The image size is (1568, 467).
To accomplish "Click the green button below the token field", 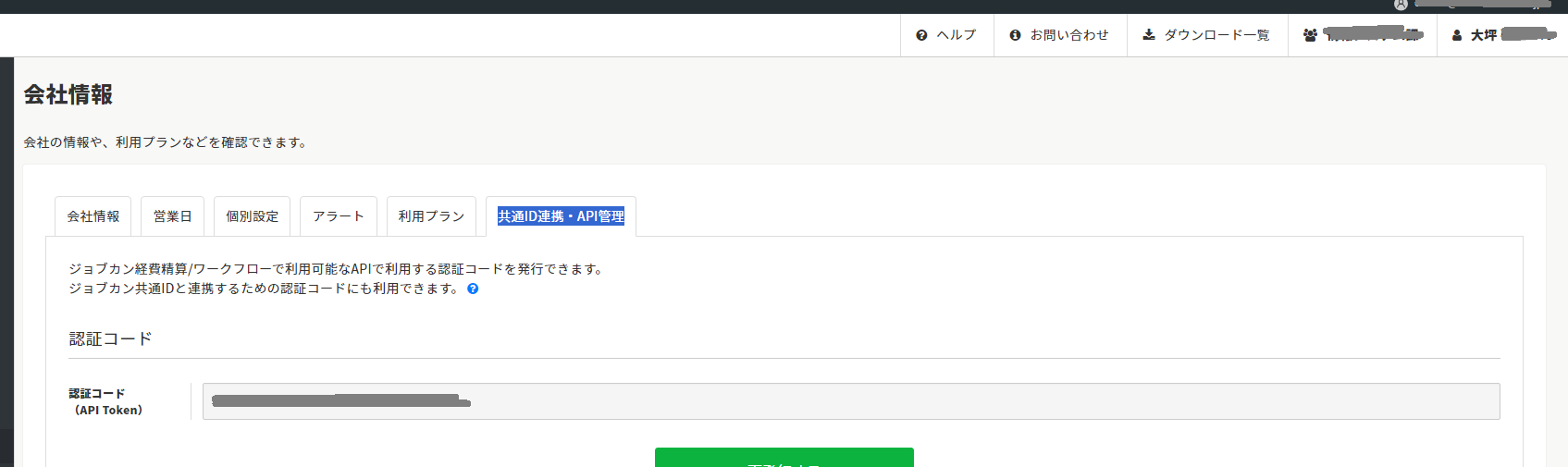I will click(x=784, y=457).
